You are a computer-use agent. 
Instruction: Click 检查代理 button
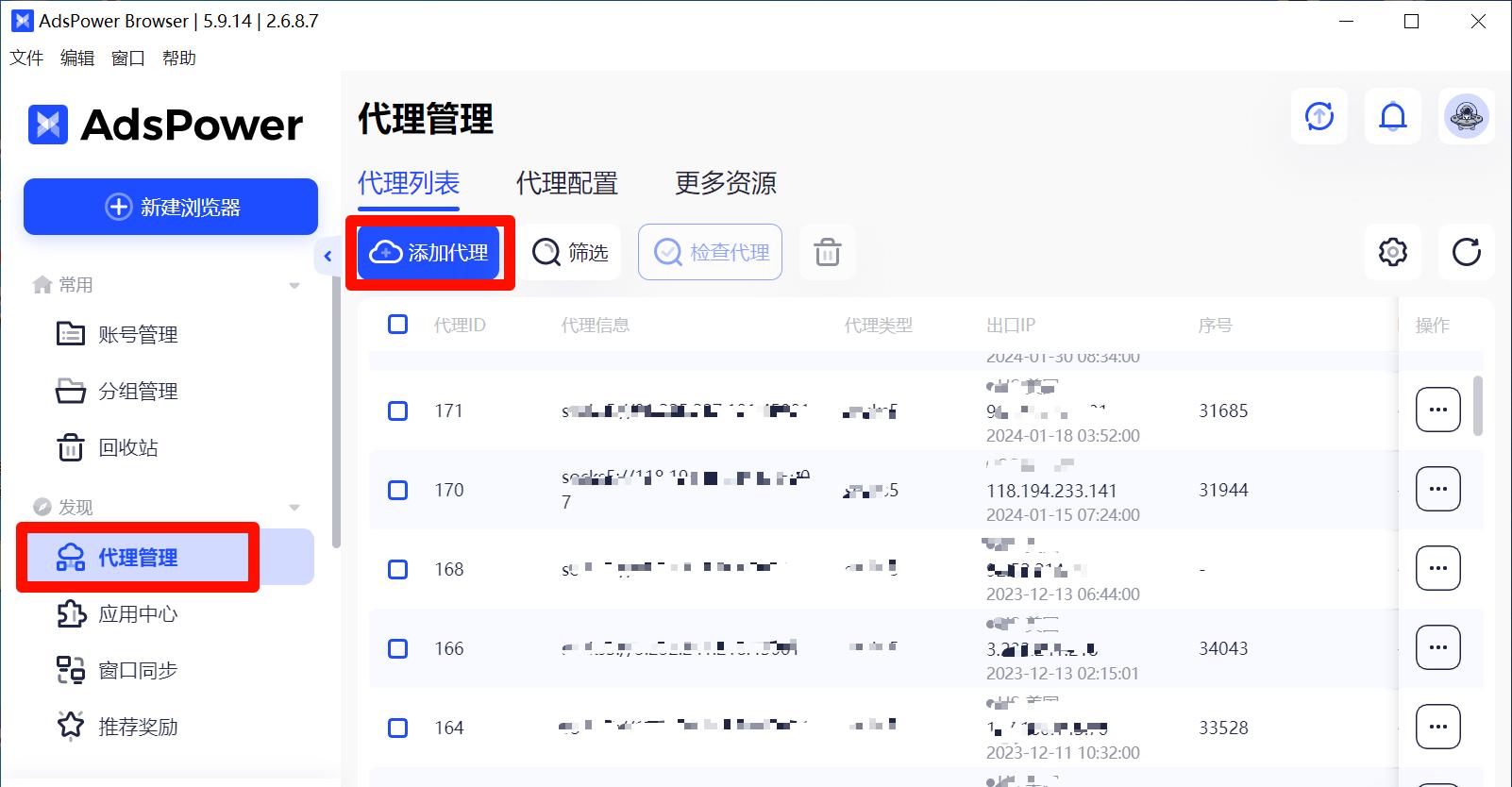click(711, 252)
